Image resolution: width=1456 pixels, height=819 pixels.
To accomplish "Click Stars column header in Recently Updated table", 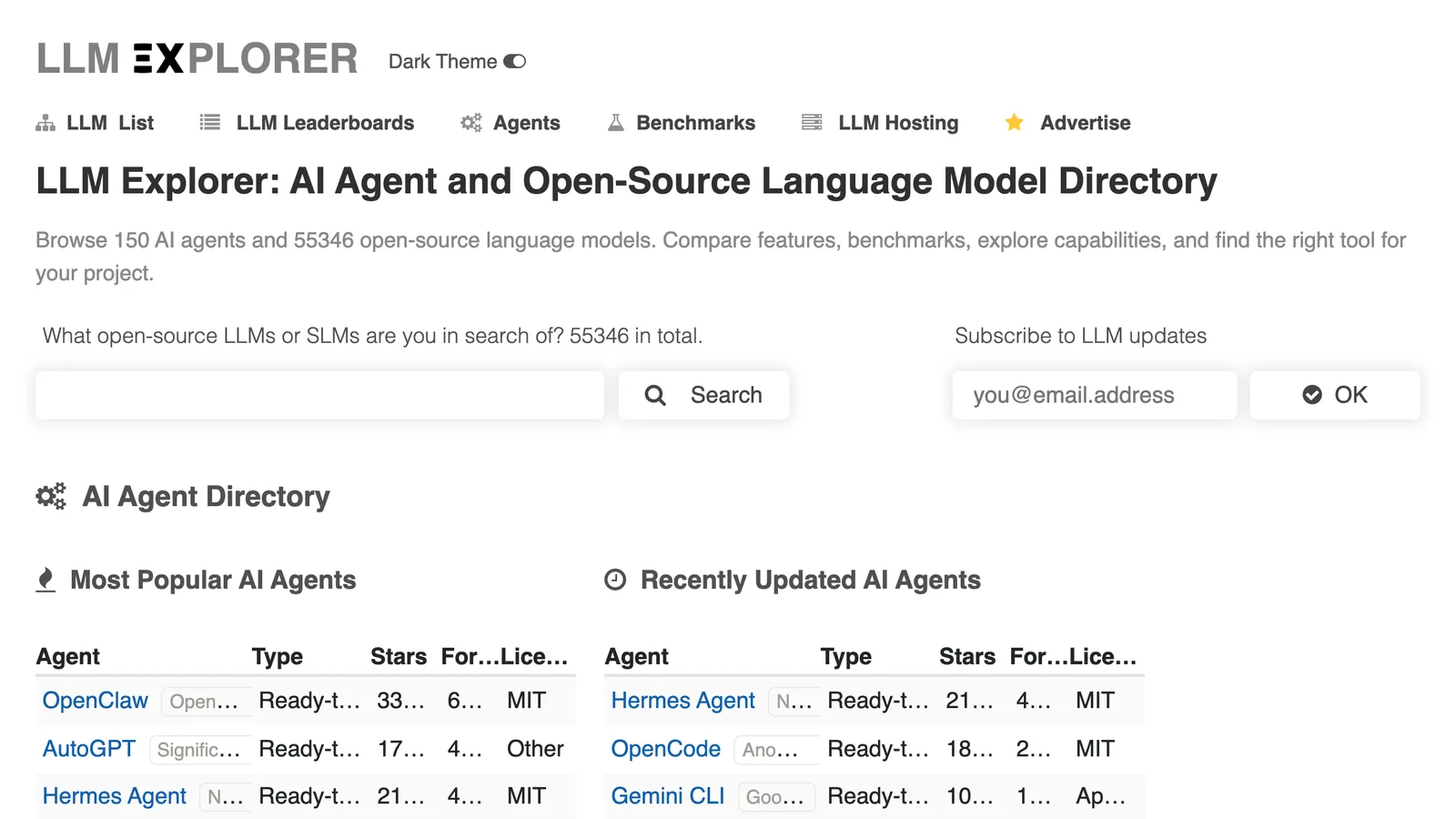I will pos(967,657).
